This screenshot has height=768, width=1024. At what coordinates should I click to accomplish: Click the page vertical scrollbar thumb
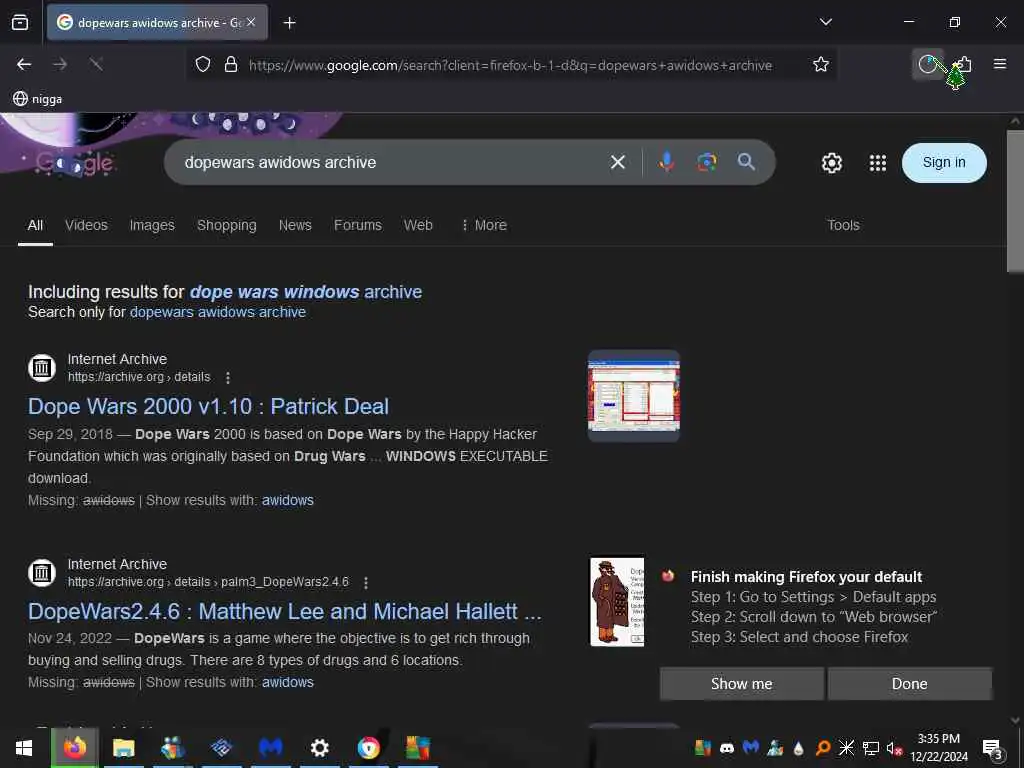[1015, 201]
